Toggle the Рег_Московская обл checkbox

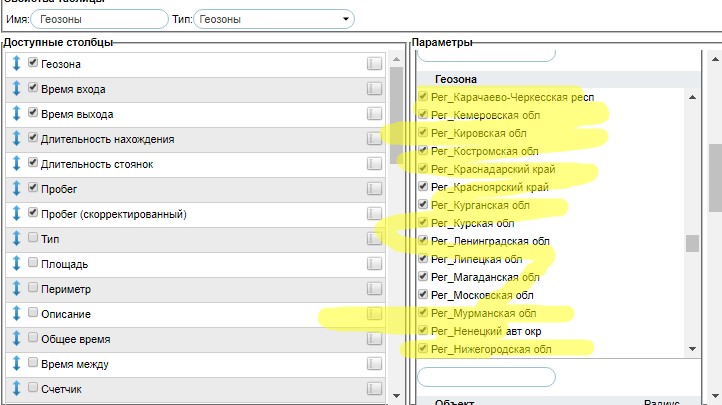click(x=424, y=295)
